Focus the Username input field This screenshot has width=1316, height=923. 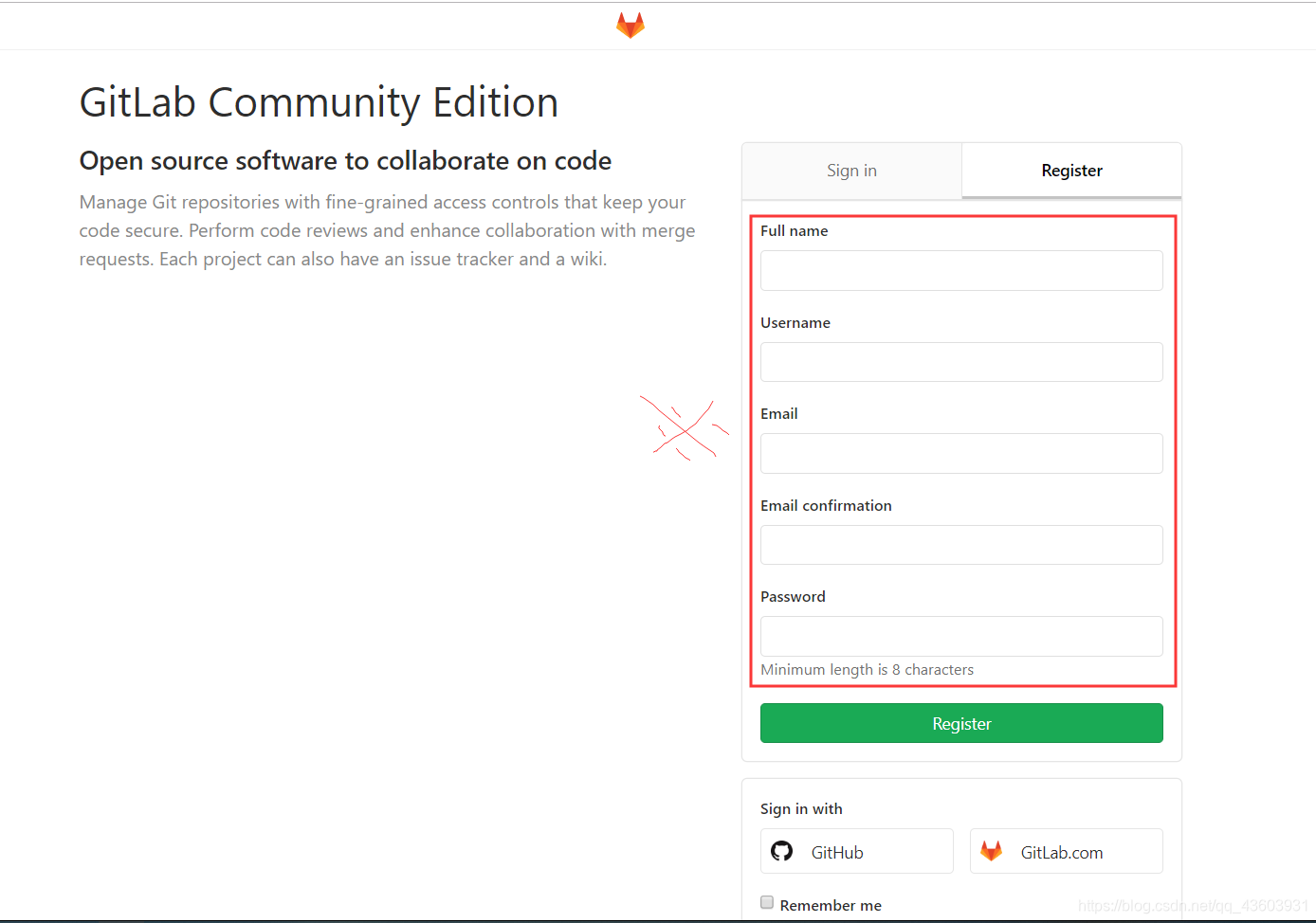961,362
